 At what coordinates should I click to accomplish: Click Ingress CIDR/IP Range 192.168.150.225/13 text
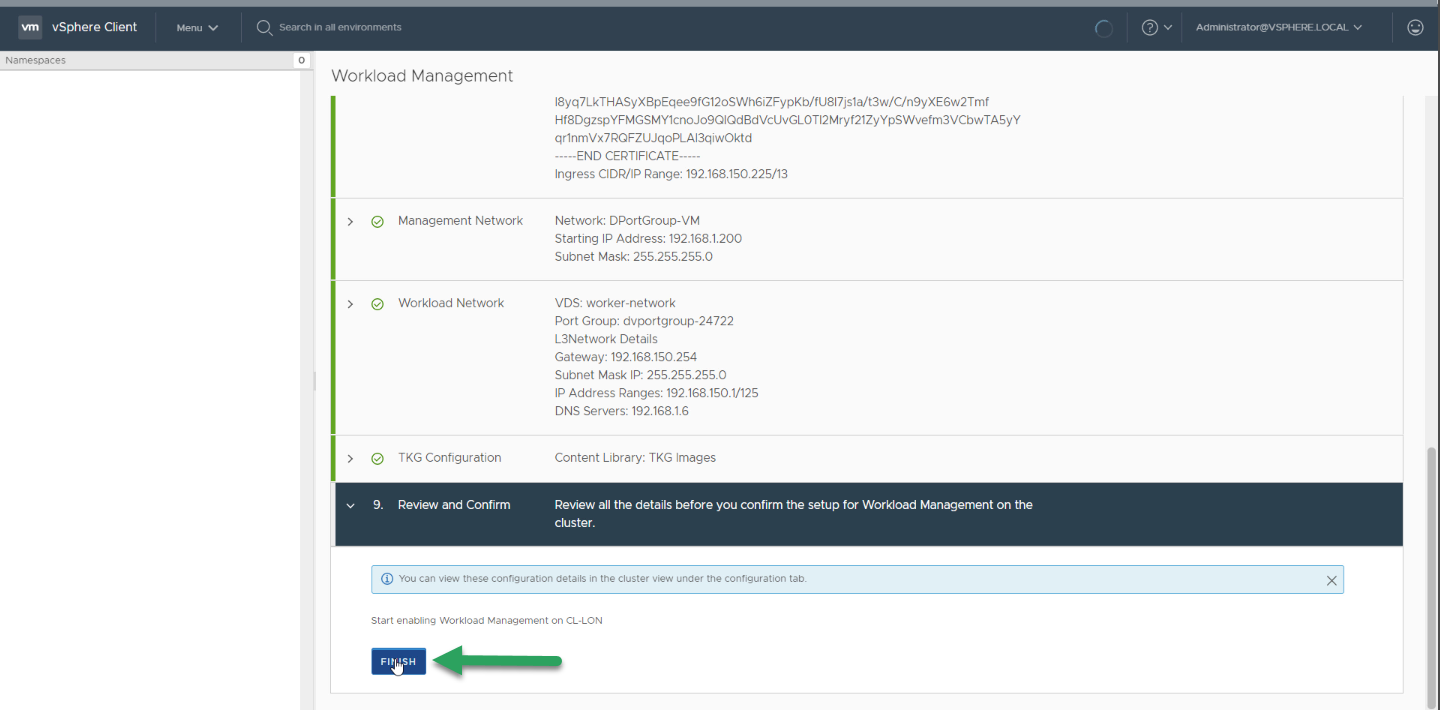click(x=671, y=174)
